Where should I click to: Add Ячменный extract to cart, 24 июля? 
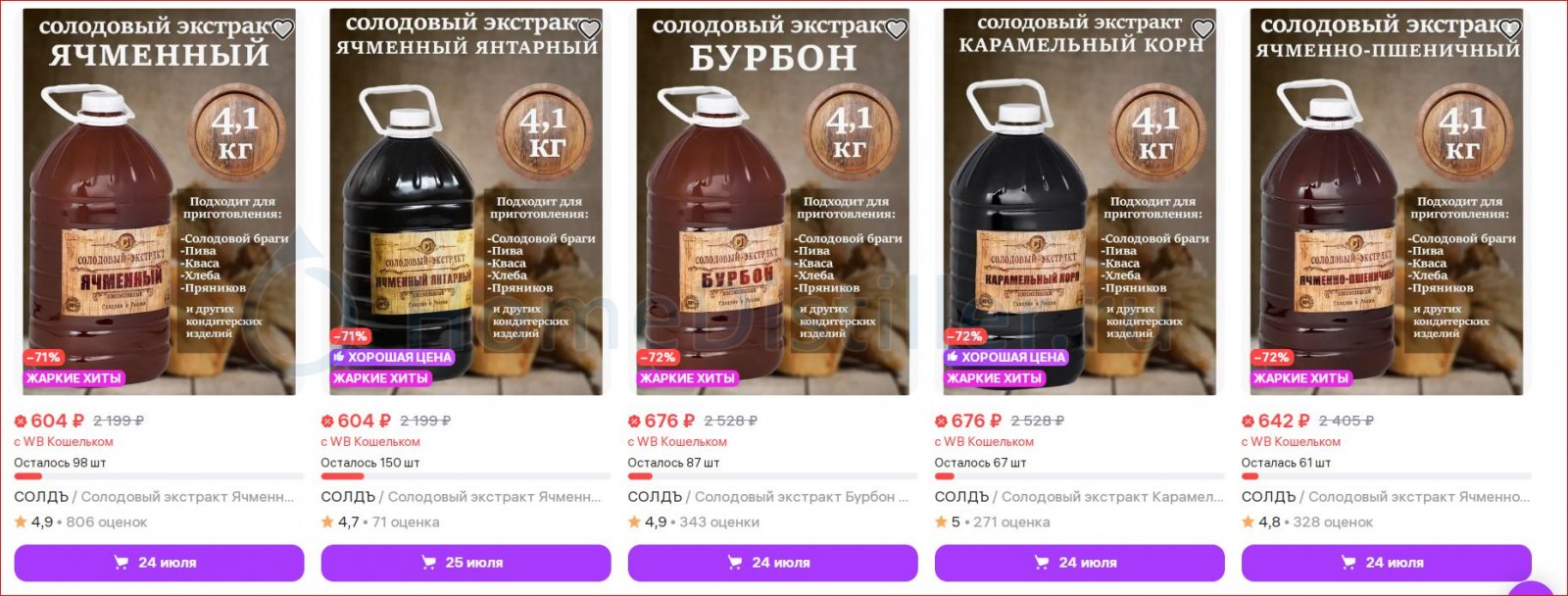pos(159,563)
